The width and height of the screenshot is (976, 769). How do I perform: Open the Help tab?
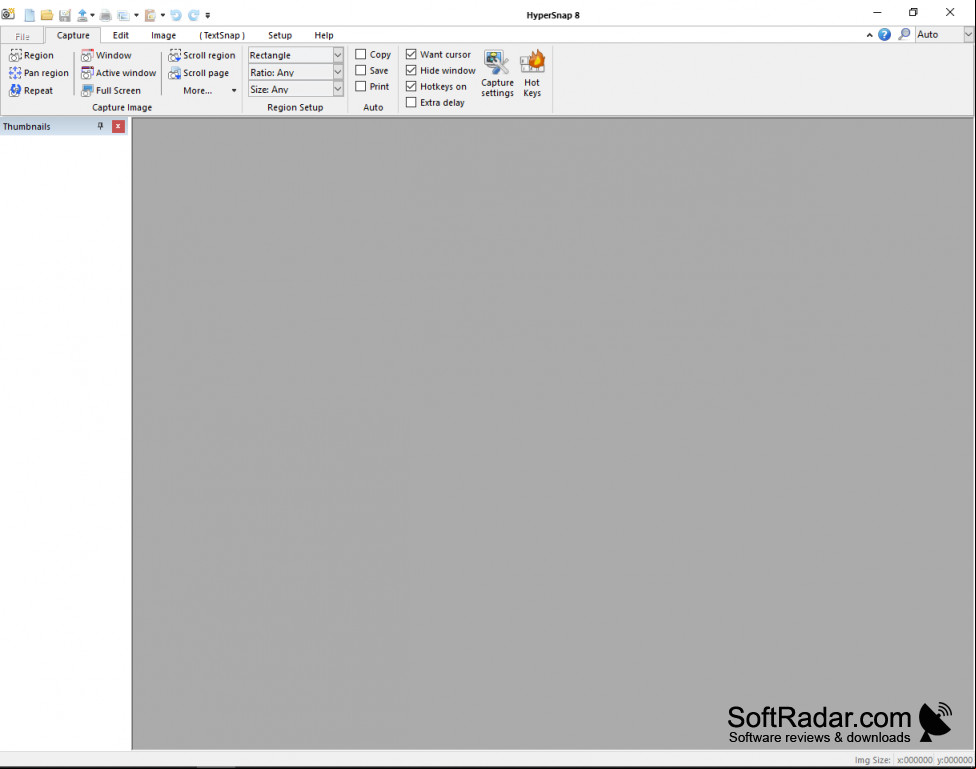click(324, 35)
